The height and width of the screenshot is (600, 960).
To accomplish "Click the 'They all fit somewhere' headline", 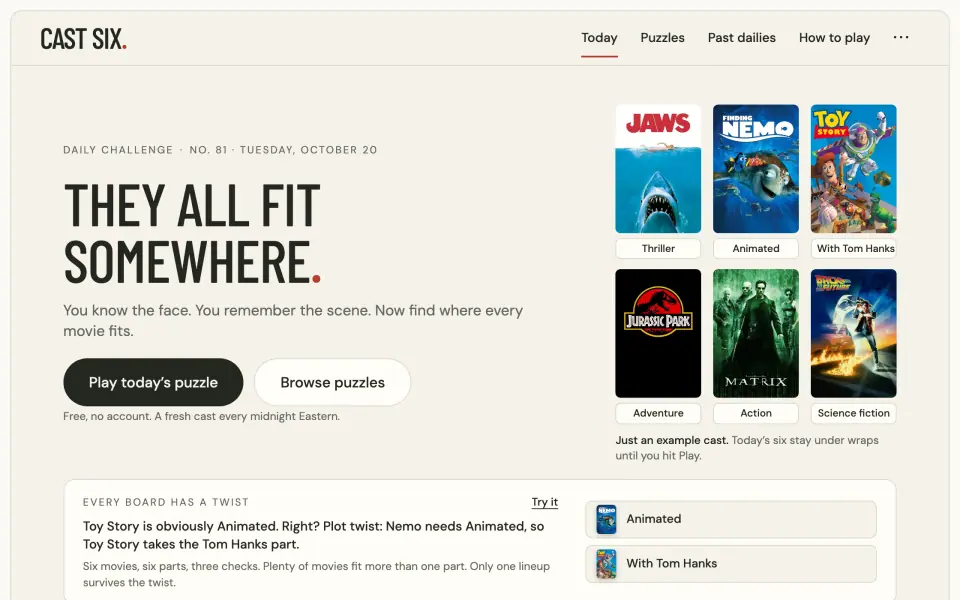I will point(192,233).
